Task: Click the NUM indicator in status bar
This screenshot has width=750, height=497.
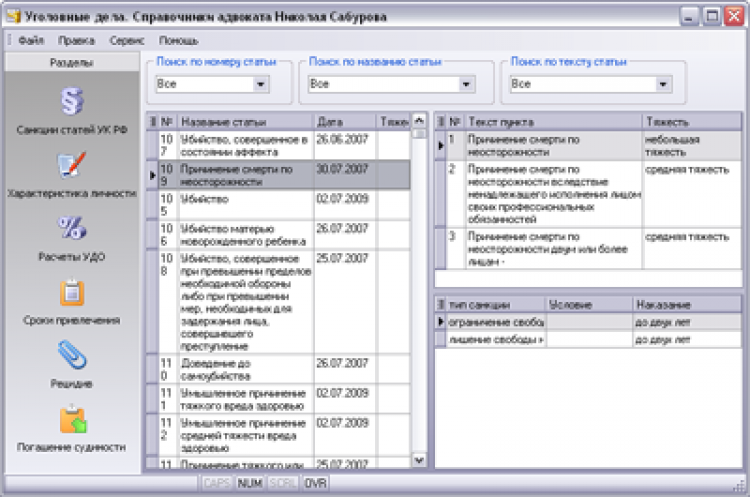Action: pyautogui.click(x=250, y=483)
